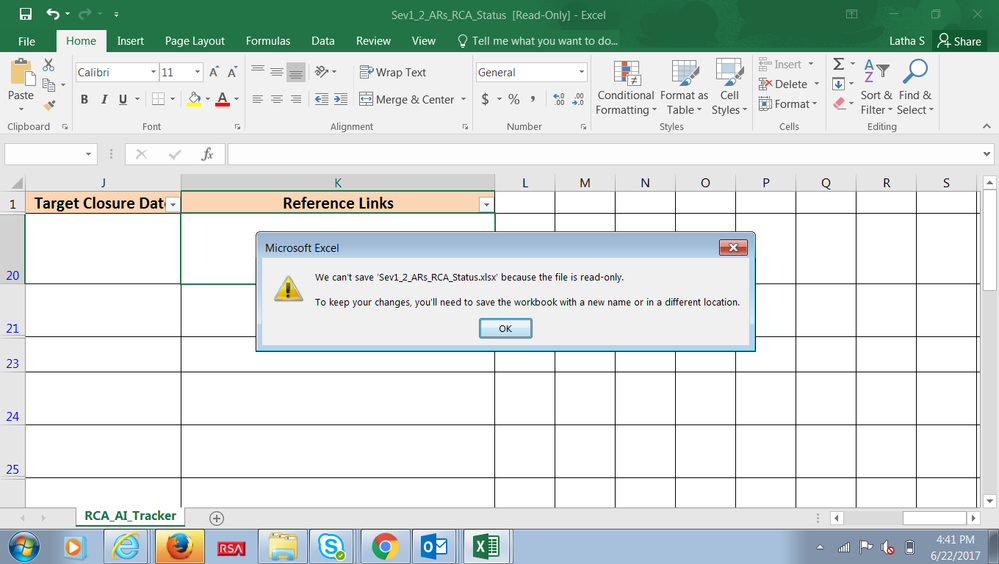The height and width of the screenshot is (564, 999).
Task: Open the Sort & Filter menu
Action: [877, 87]
